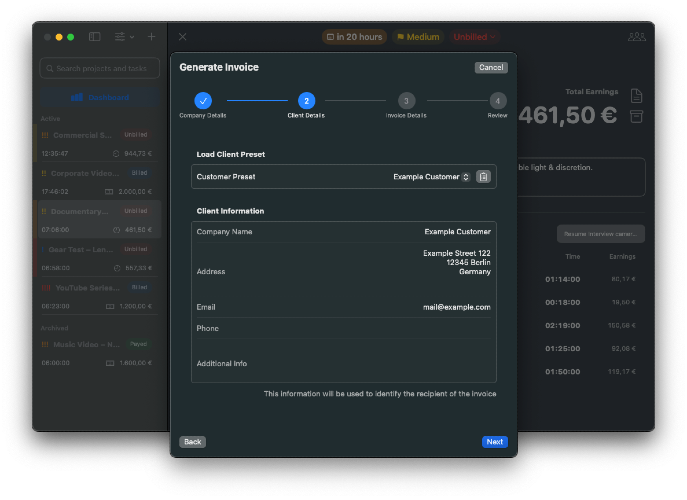
Task: Click the Billed badge on YouTube Series
Action: 139,287
